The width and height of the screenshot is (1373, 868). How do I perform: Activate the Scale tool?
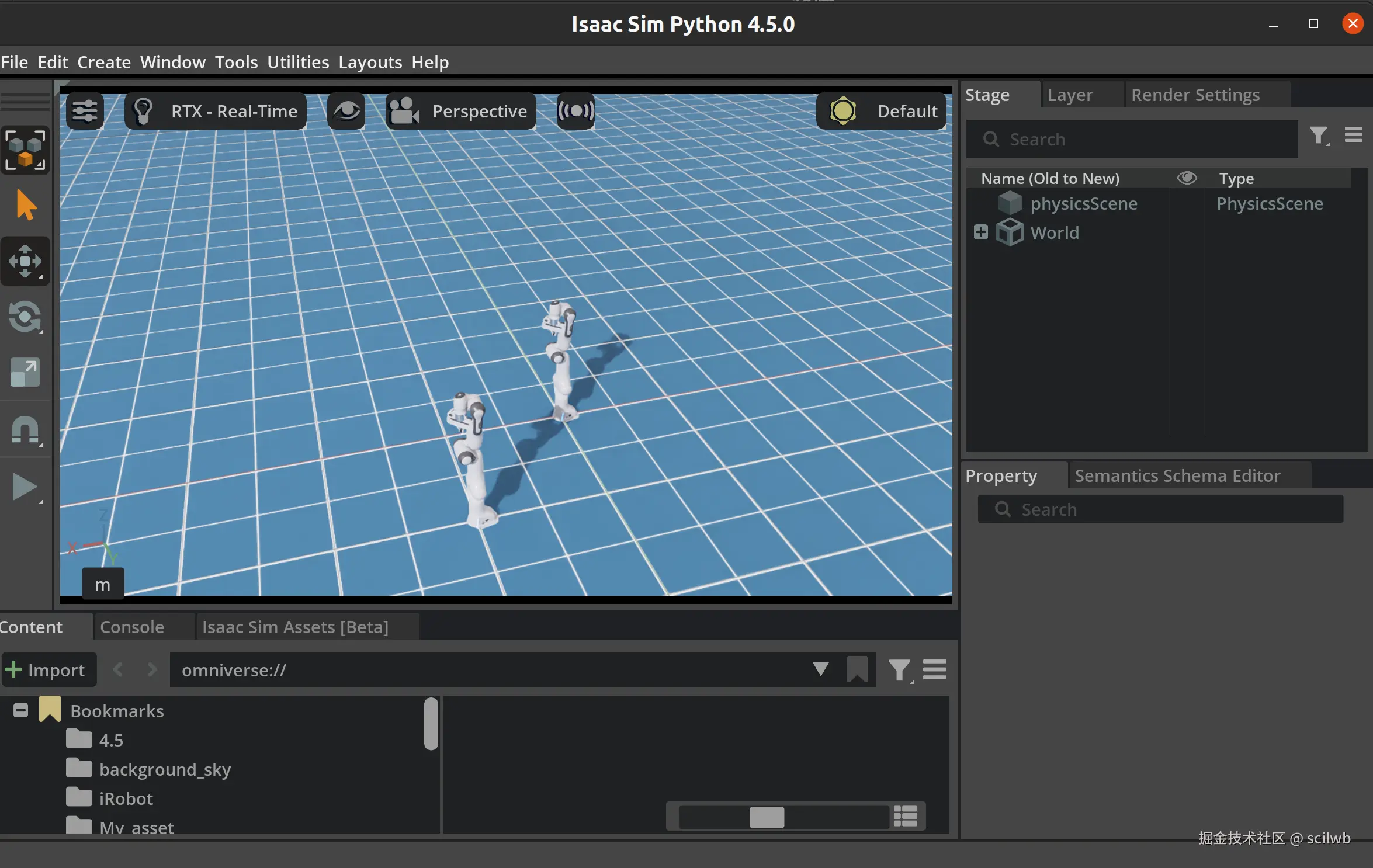(x=25, y=373)
